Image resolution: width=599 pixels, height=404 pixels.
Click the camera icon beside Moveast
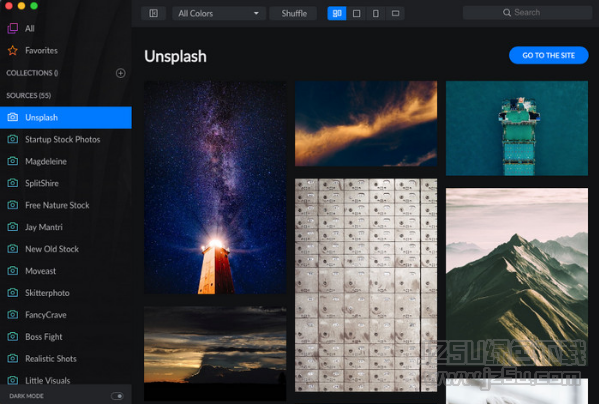13,271
